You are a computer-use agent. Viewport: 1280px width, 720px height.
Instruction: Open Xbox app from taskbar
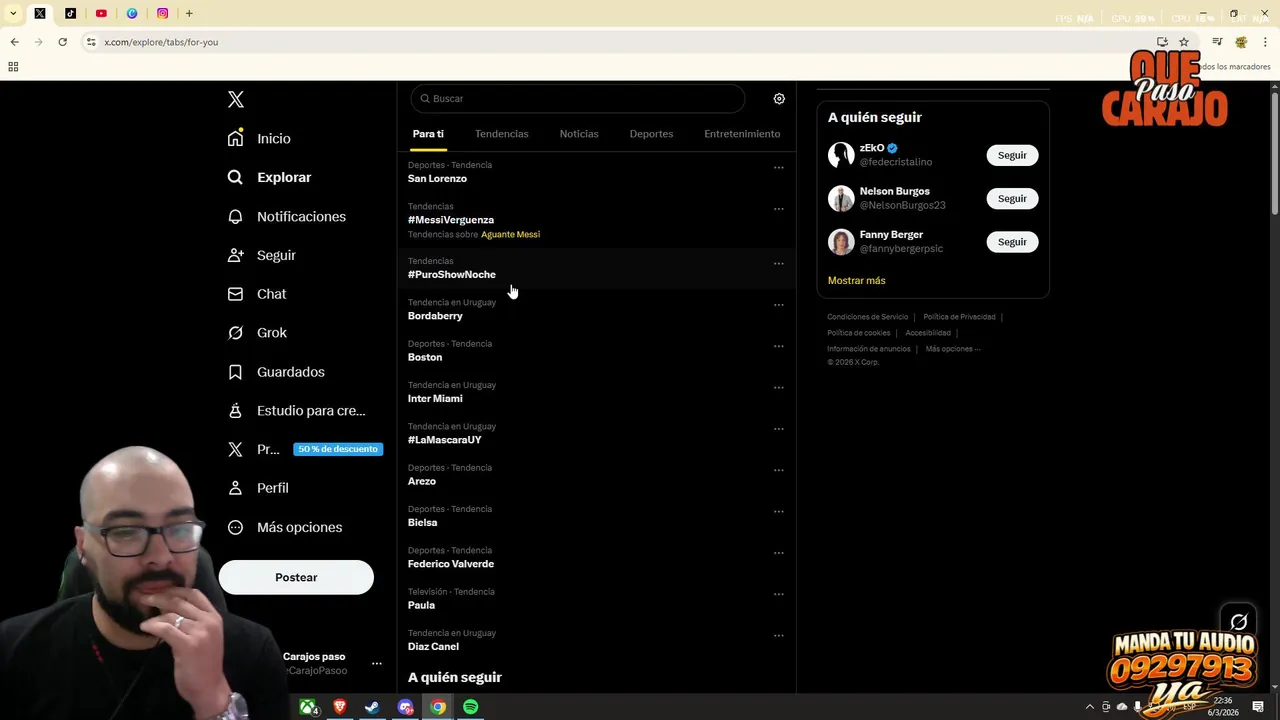click(x=308, y=707)
